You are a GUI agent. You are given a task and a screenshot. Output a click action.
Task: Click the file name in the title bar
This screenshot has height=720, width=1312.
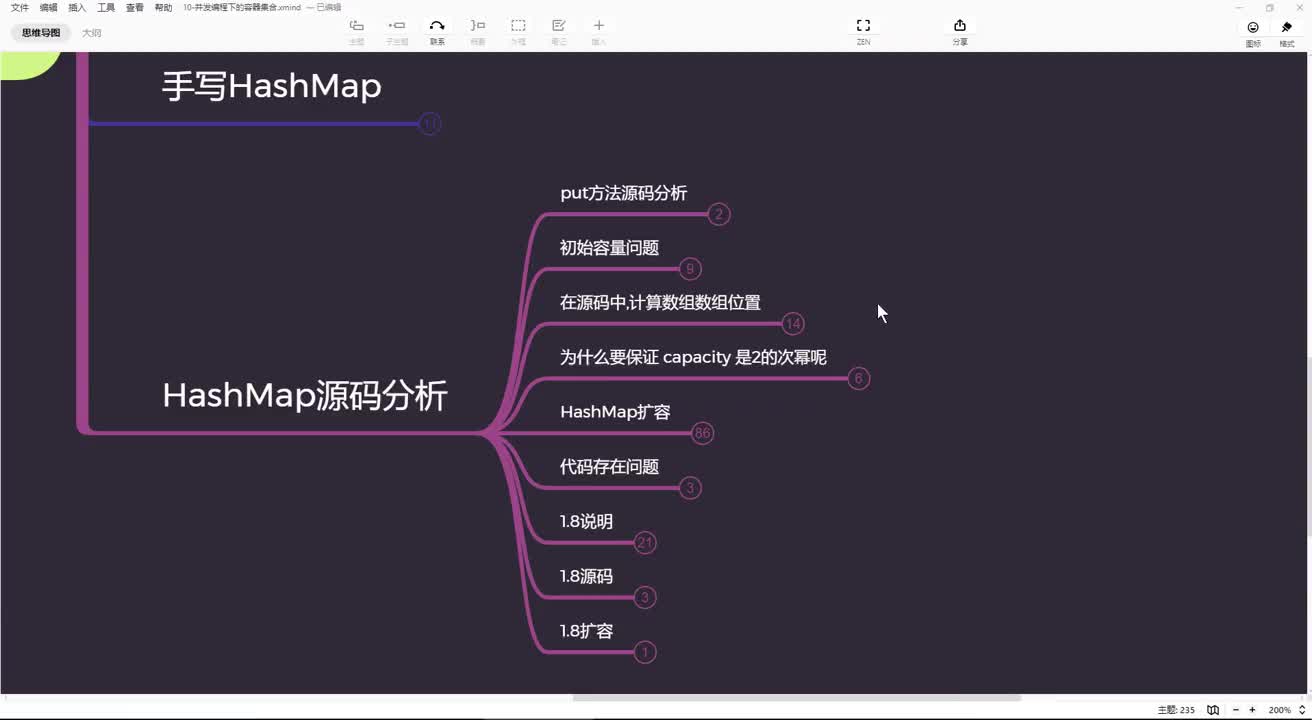(x=242, y=7)
